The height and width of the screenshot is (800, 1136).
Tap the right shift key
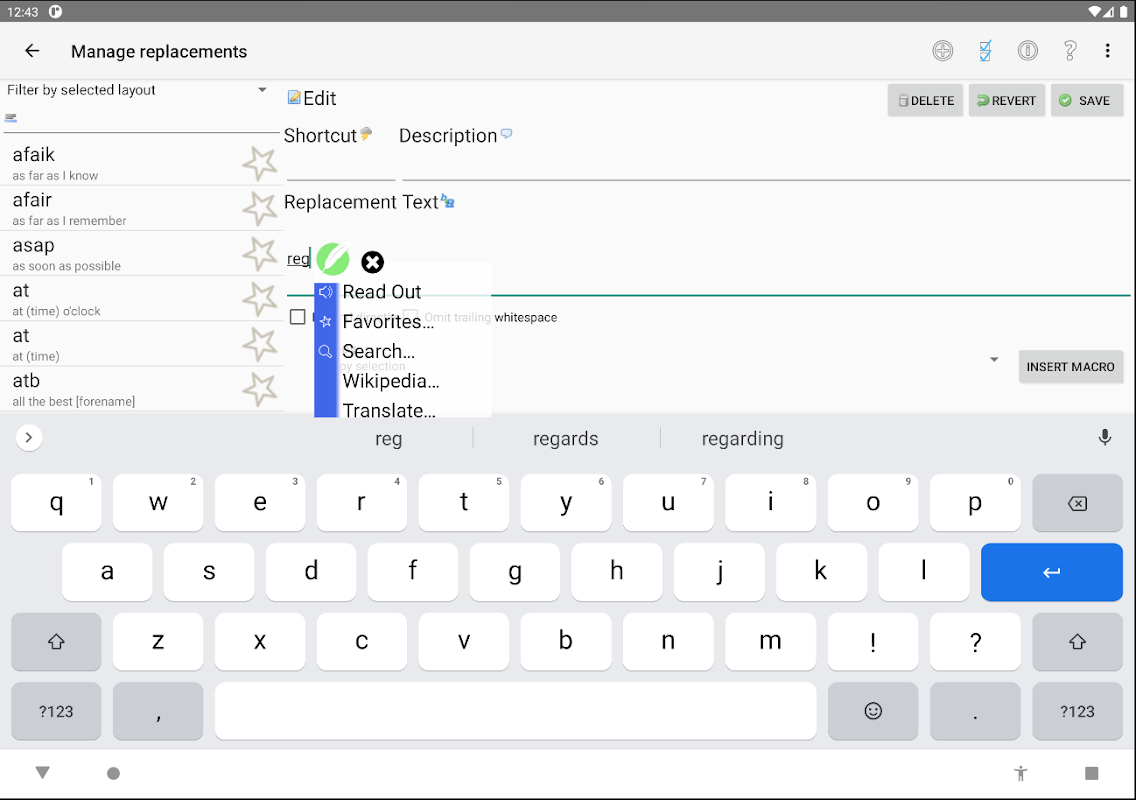[1077, 641]
